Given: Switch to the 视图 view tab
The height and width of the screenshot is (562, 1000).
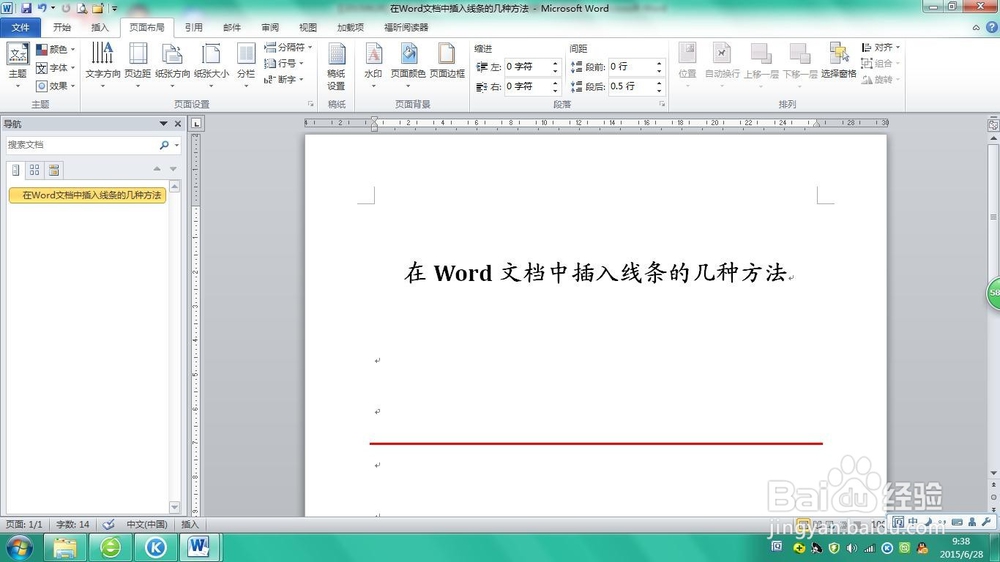Looking at the screenshot, I should [308, 27].
